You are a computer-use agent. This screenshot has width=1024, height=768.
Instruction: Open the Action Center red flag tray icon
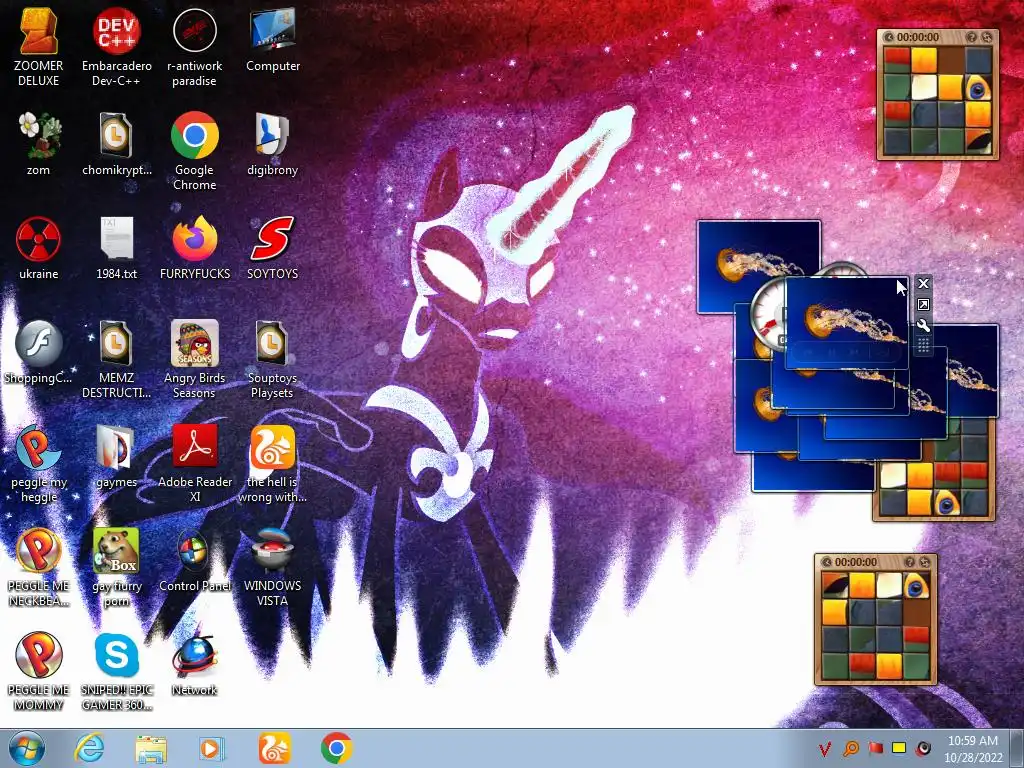[x=875, y=748]
